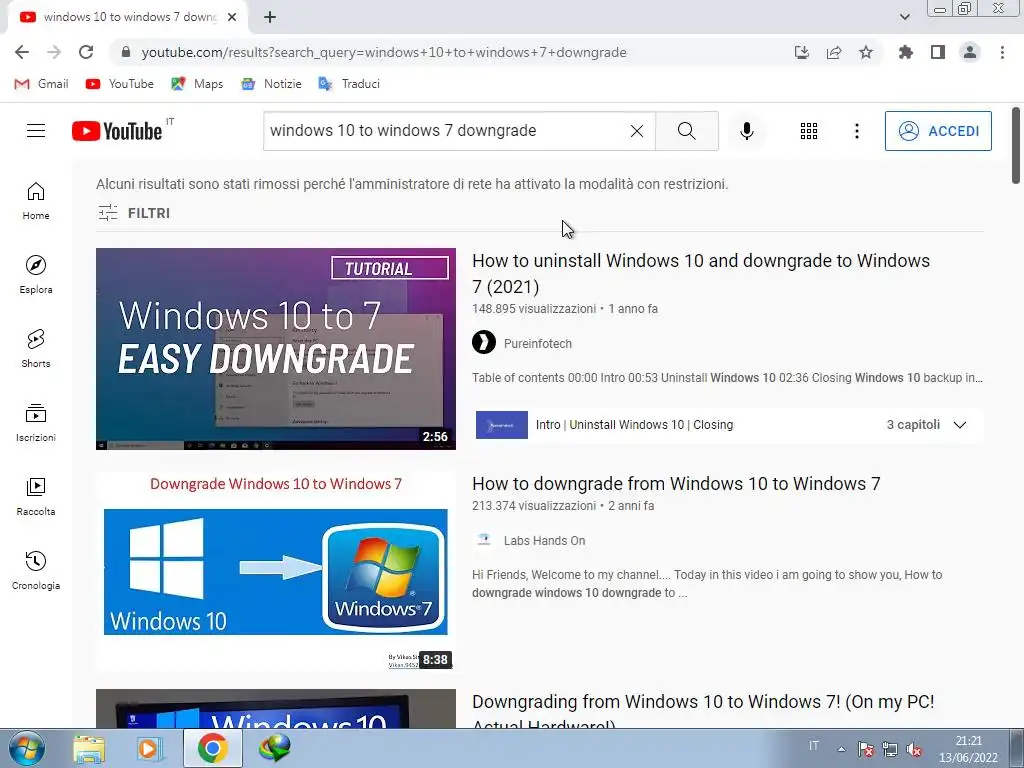Open Shorts in sidebar

pyautogui.click(x=36, y=349)
